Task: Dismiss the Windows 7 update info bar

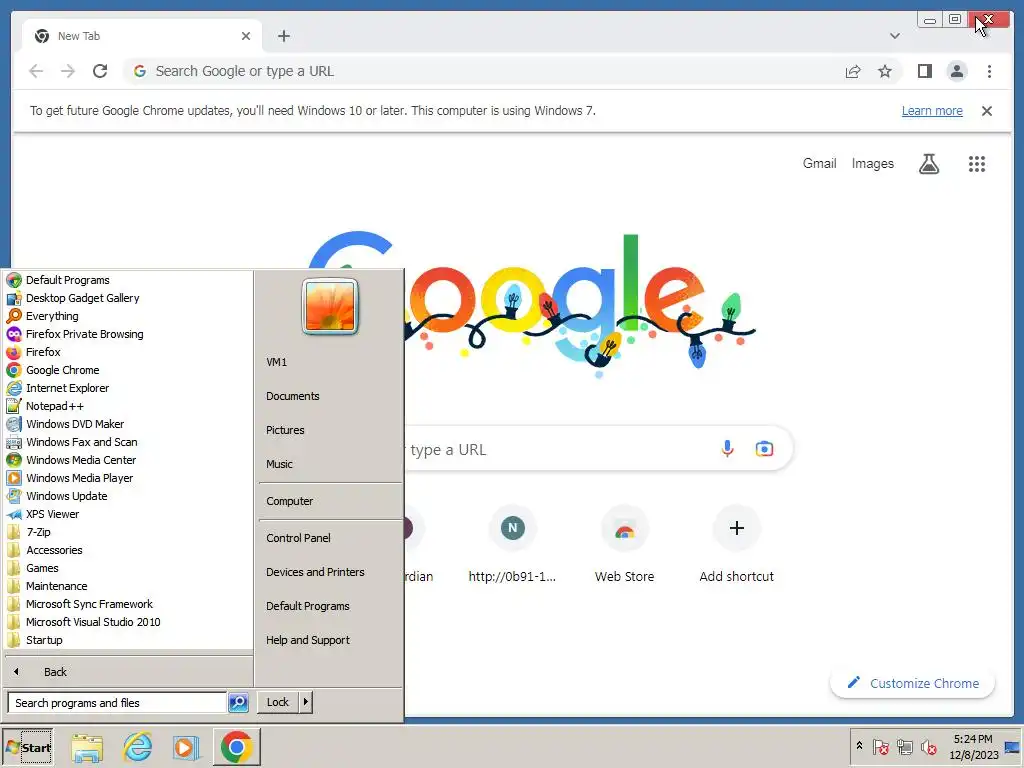Action: (987, 111)
